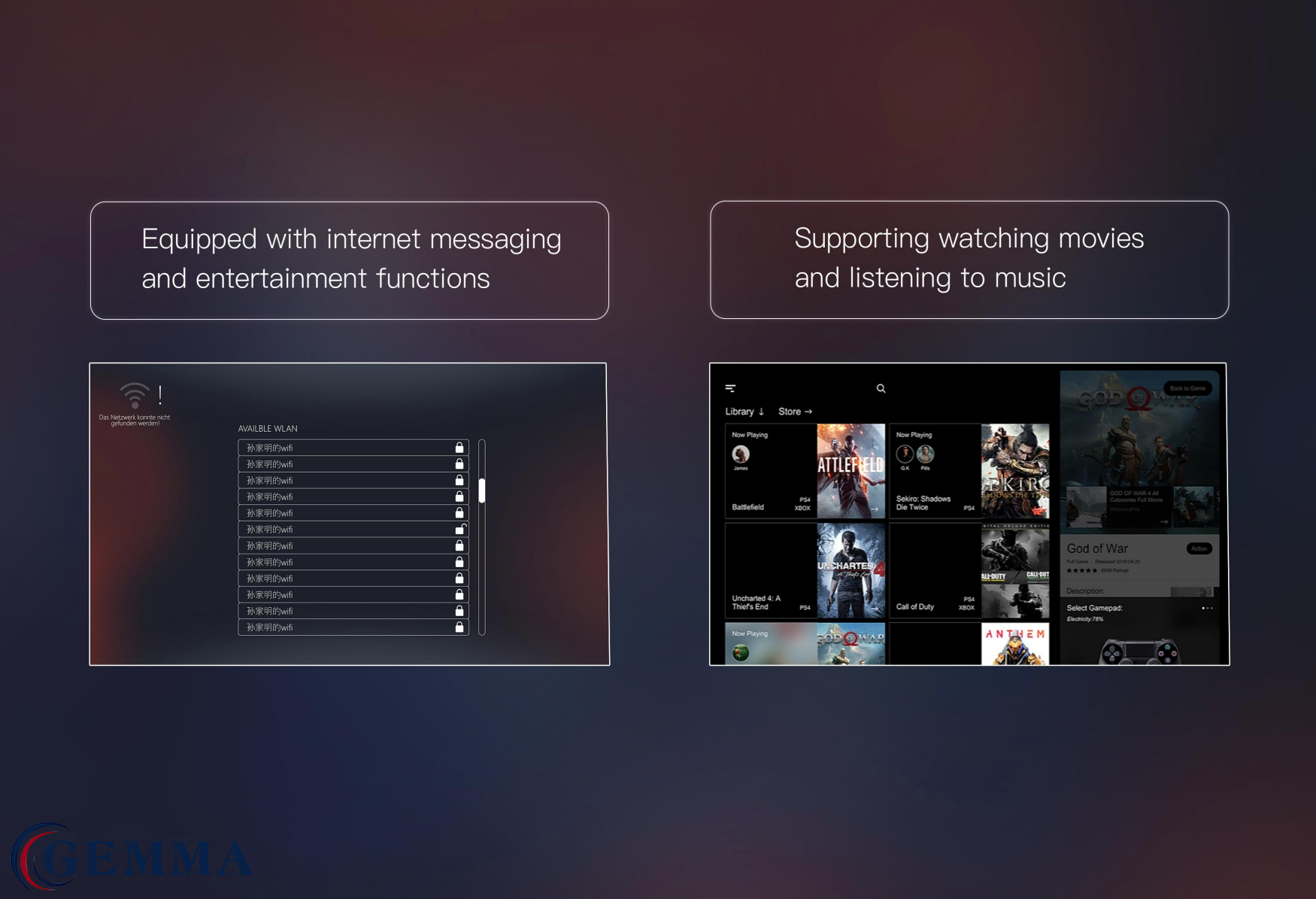
Task: Click the arrow on the Battlefield cover
Action: 875,509
